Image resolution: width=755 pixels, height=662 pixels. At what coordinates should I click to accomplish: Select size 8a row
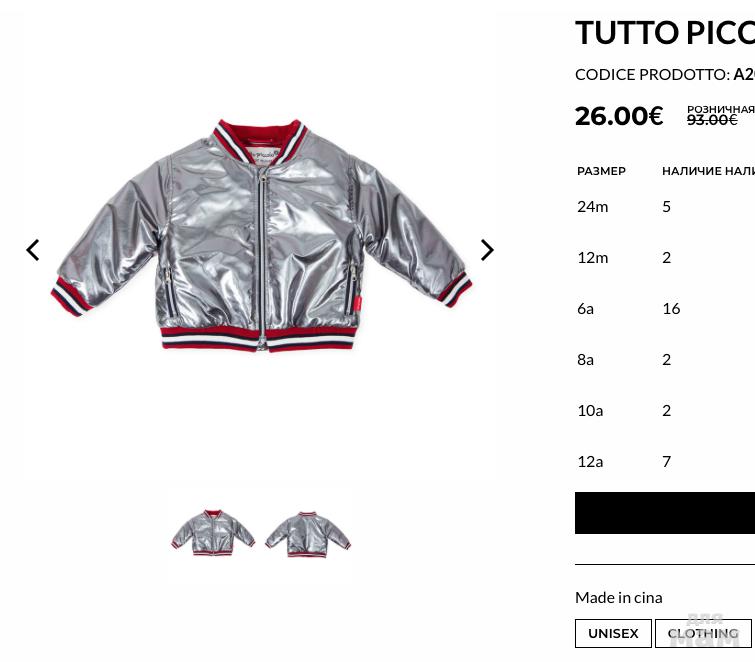[665, 360]
